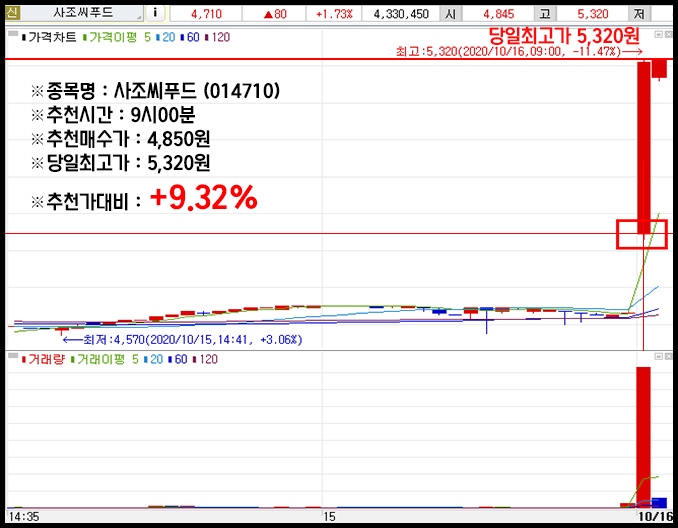678x528 pixels.
Task: Click the volume panel minimize icon
Action: [659, 356]
